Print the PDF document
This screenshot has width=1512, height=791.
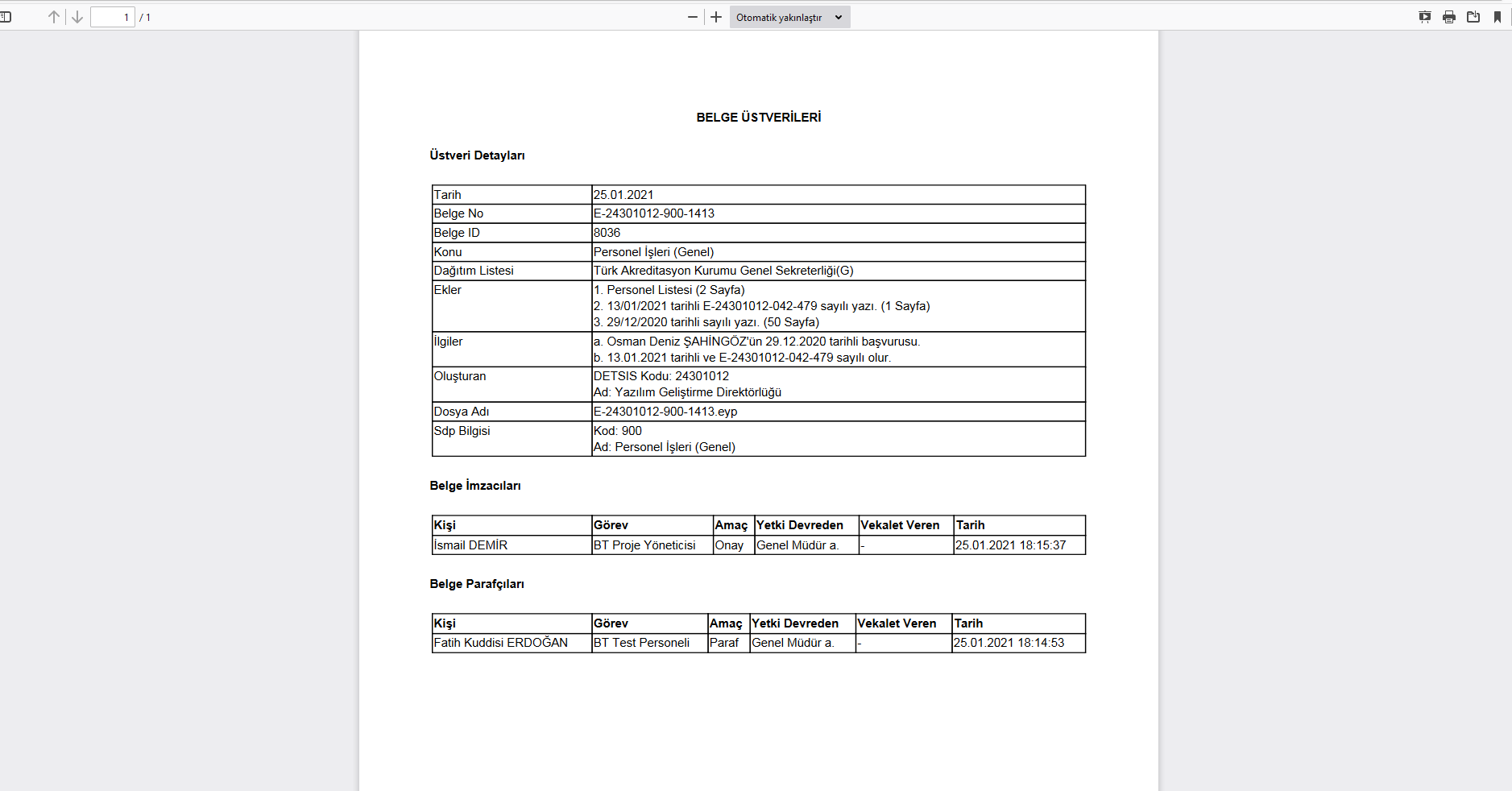point(1448,17)
